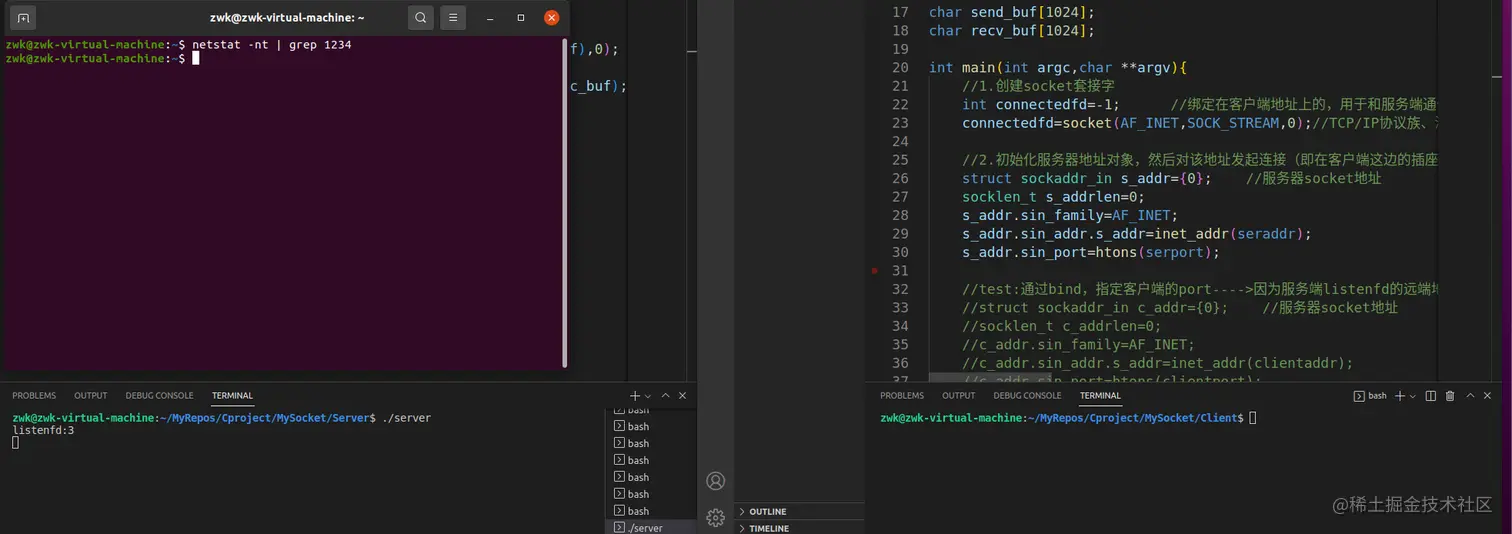The width and height of the screenshot is (1512, 534).
Task: Close the Client terminal panel
Action: coord(1489,396)
